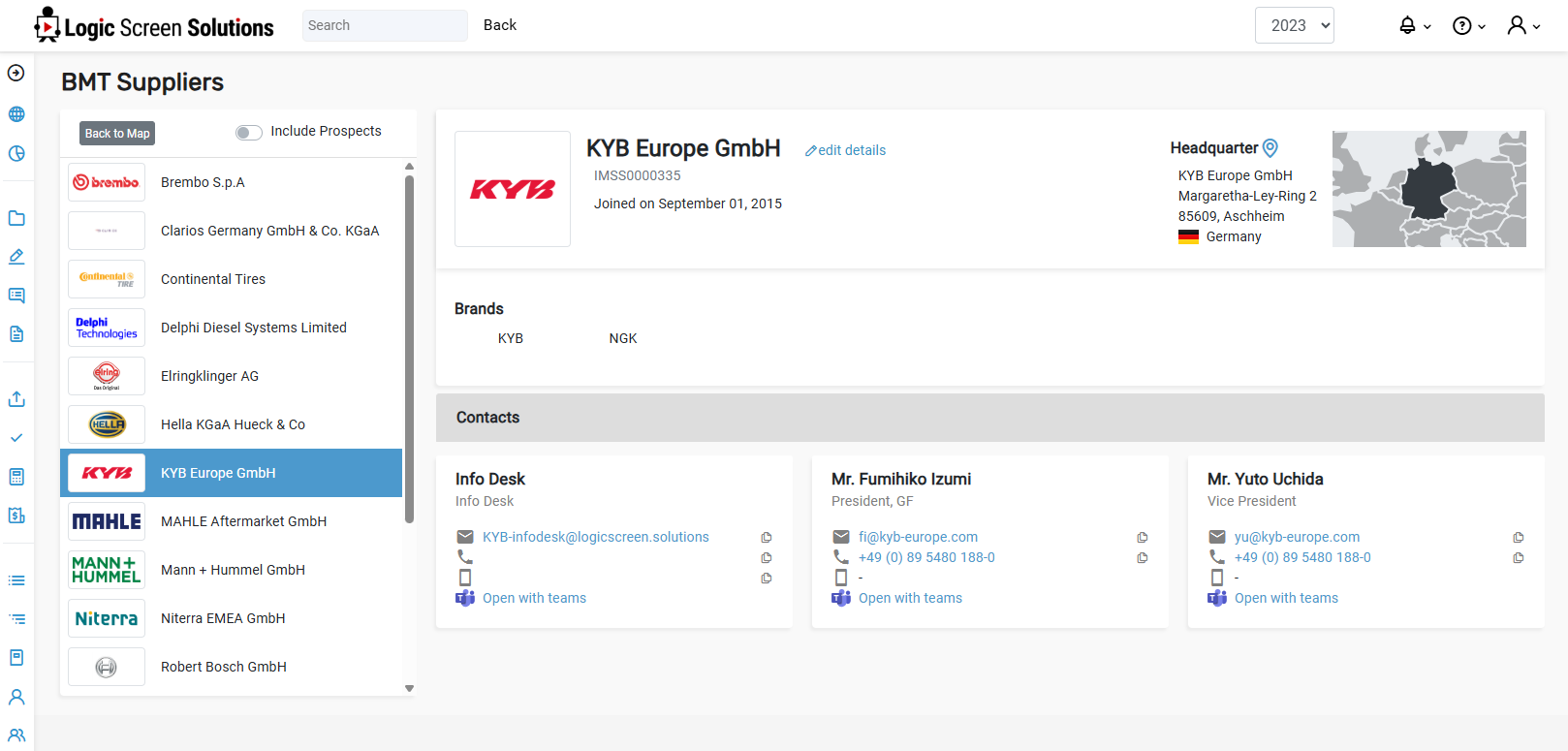The image size is (1568, 751).
Task: Expand sidebar using the circled arrow icon
Action: pos(16,73)
